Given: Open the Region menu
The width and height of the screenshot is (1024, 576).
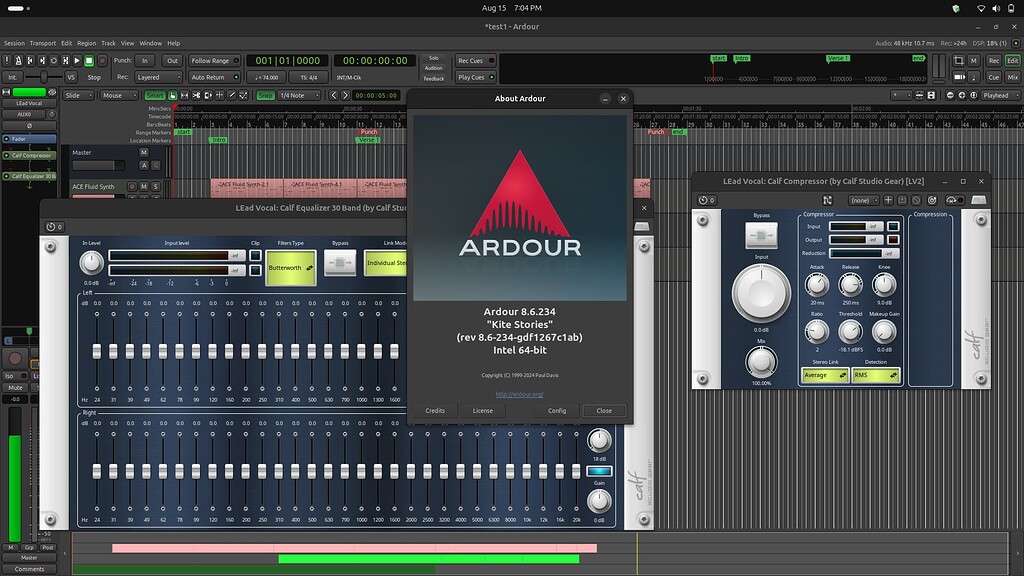Looking at the screenshot, I should coord(86,44).
